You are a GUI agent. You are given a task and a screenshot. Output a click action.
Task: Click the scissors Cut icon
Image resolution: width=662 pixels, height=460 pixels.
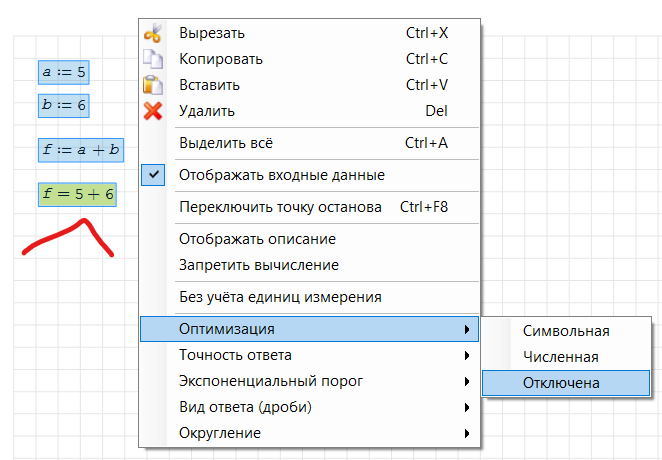pyautogui.click(x=152, y=33)
